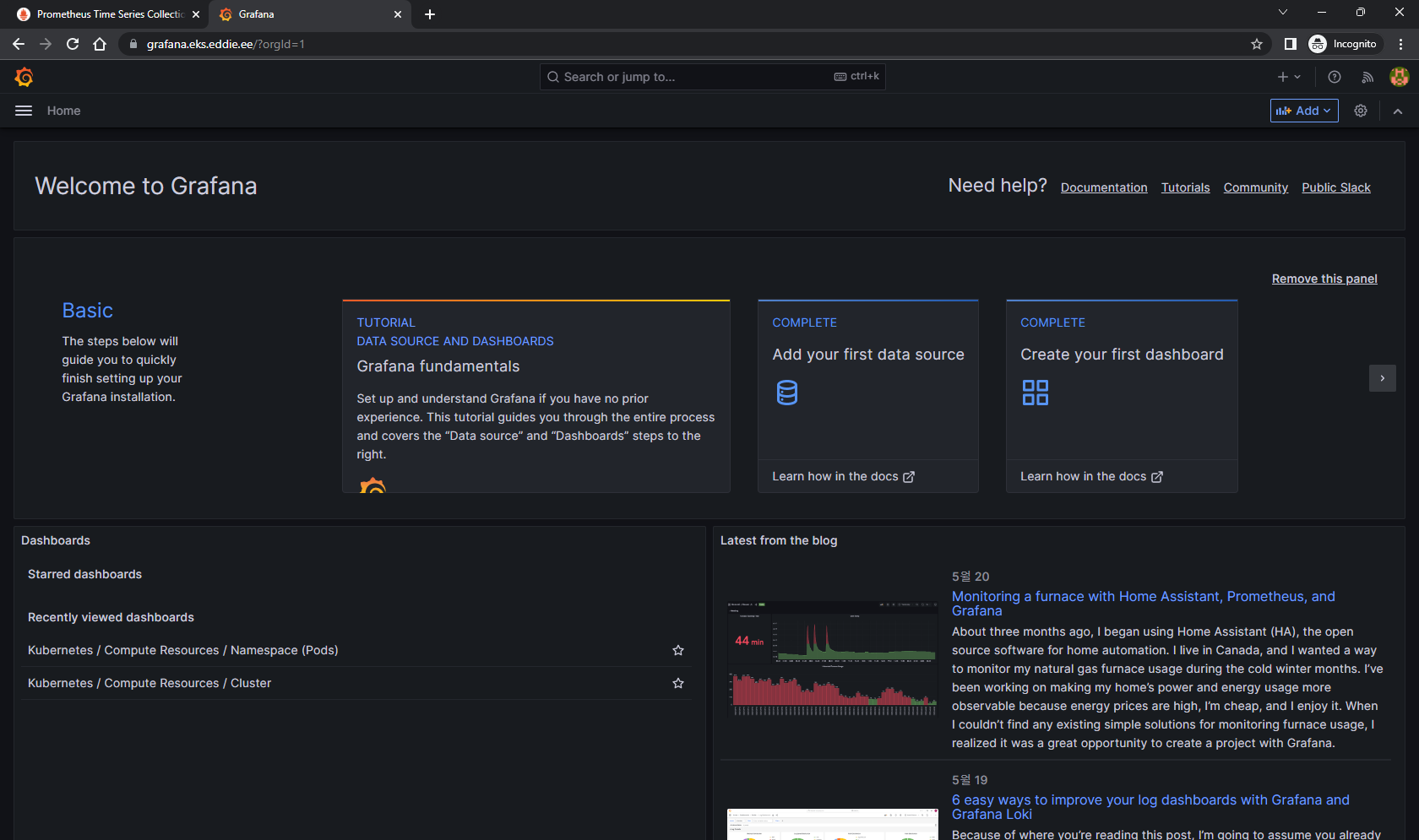The image size is (1419, 840).
Task: Click the furnace blog post thumbnail
Action: click(832, 658)
